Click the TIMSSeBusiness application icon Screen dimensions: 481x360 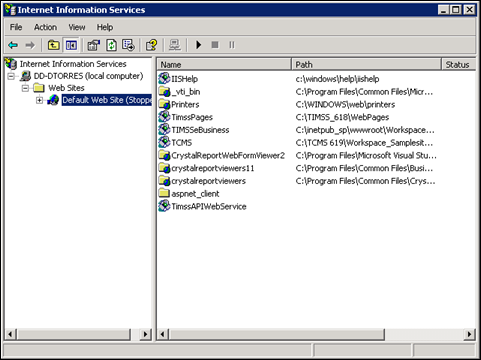[164, 130]
